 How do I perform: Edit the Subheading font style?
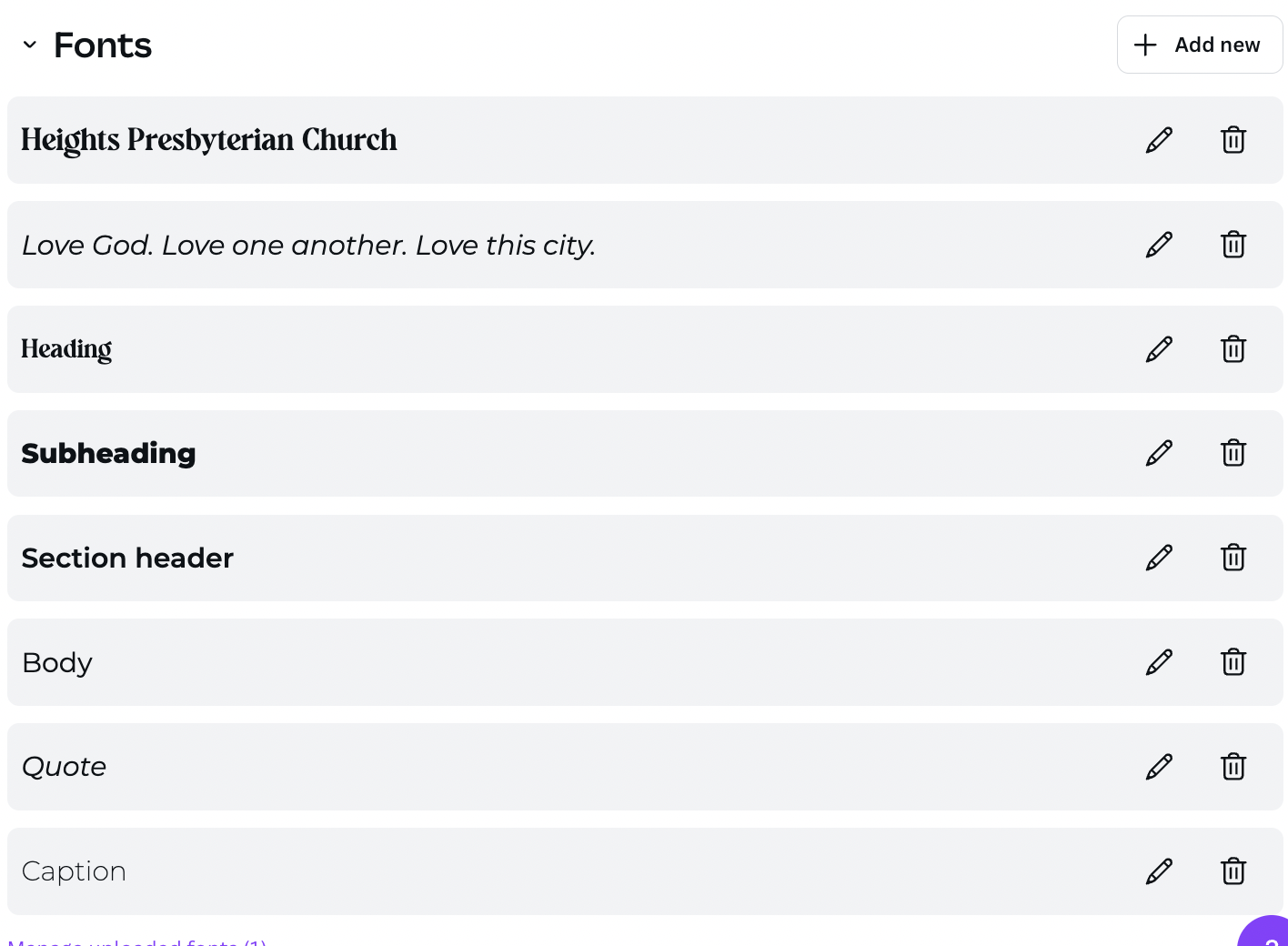1159,453
